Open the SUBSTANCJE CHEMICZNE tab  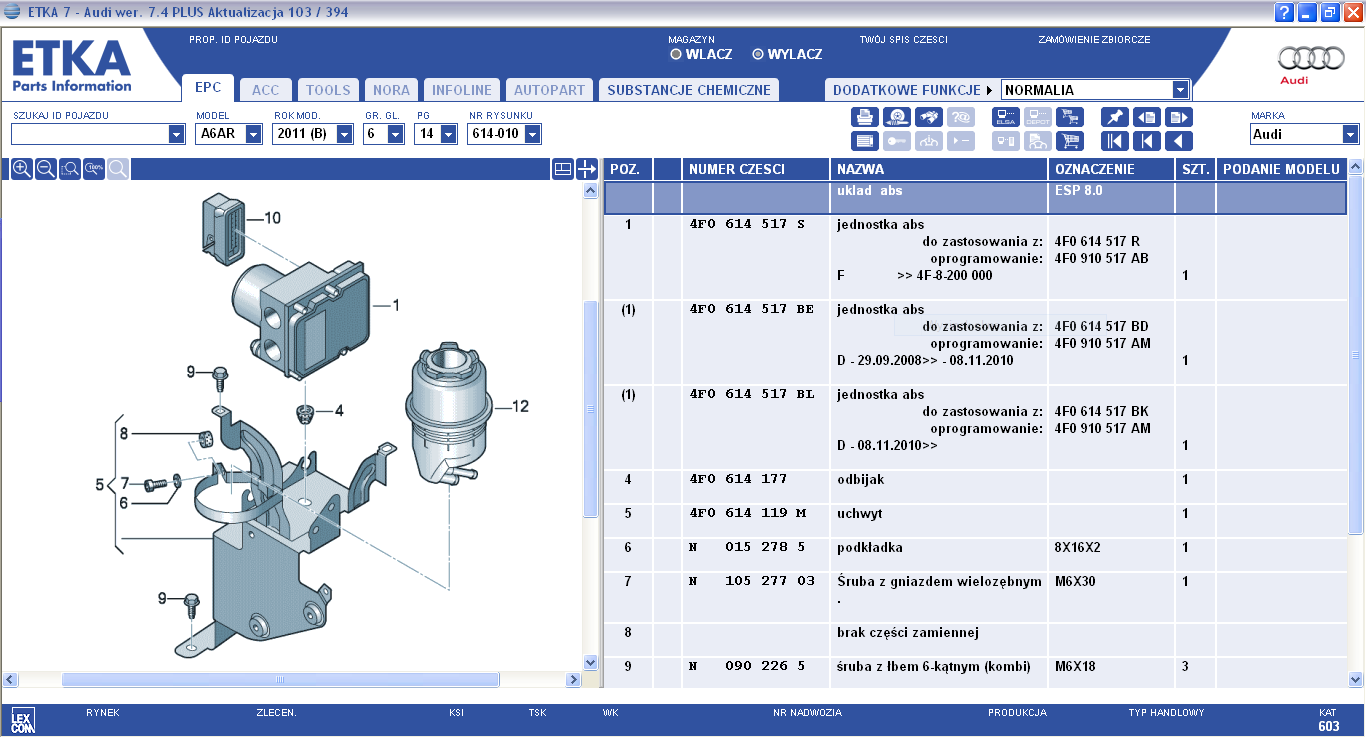click(x=689, y=90)
